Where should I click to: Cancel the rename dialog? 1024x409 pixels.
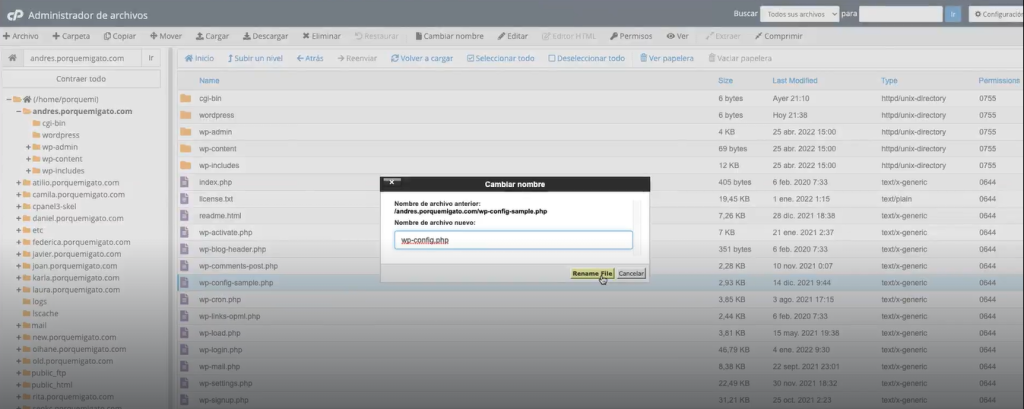631,273
